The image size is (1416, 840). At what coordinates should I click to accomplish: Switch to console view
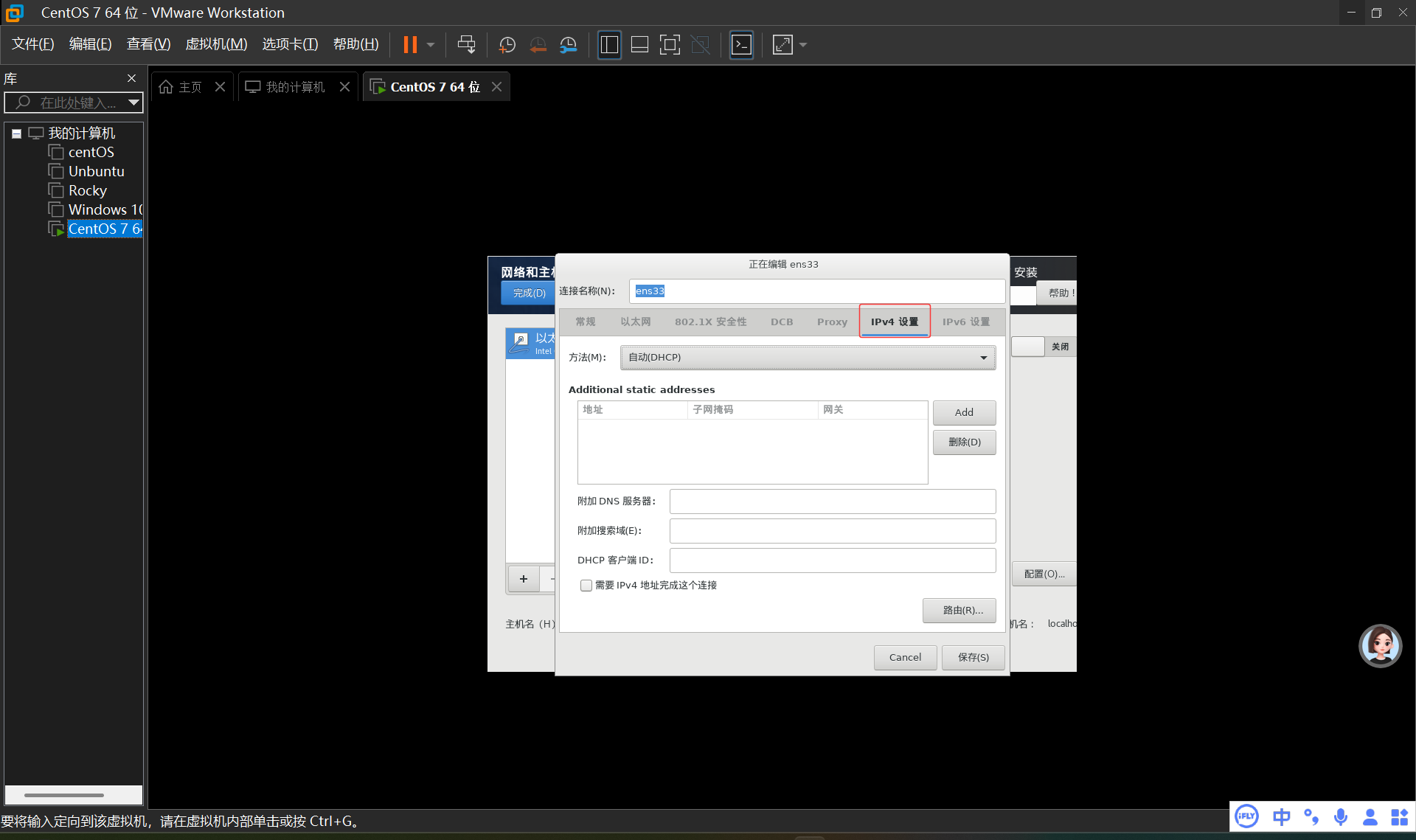[x=741, y=45]
